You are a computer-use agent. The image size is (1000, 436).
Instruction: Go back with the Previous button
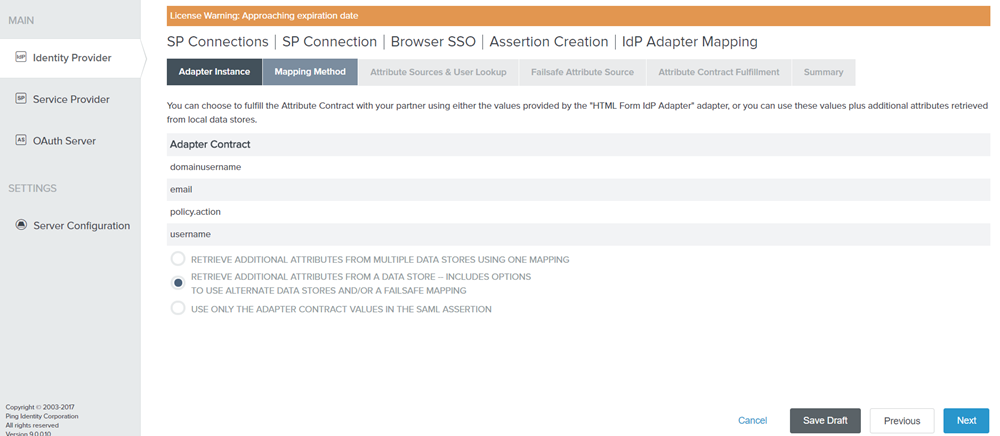[x=902, y=421]
